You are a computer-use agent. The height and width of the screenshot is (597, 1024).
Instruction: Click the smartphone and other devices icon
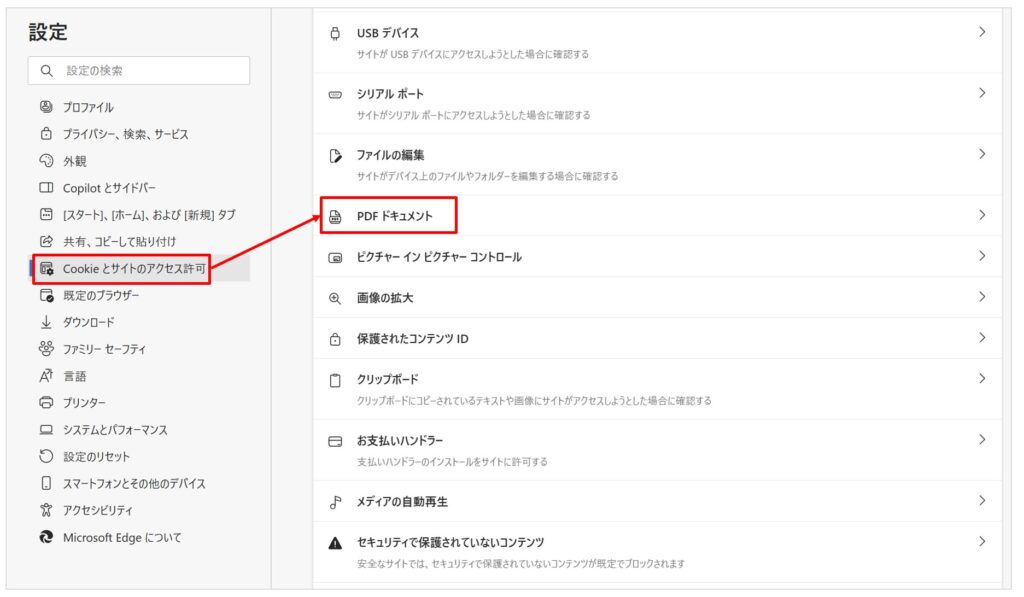click(x=46, y=483)
